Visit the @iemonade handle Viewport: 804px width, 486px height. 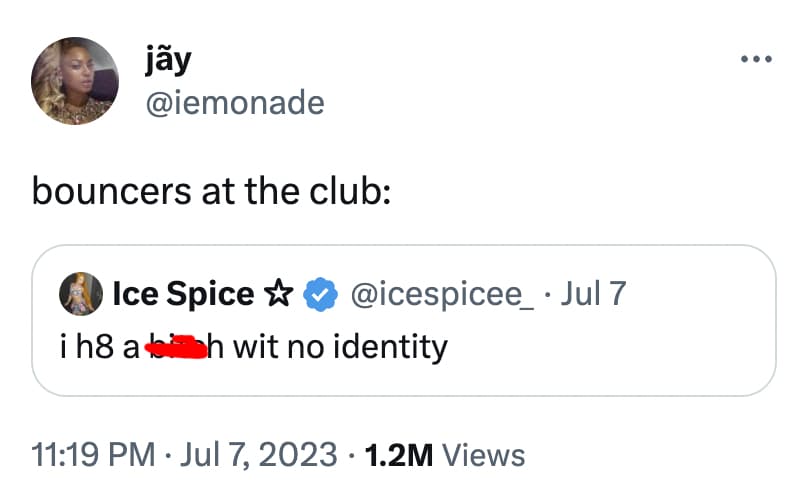coord(235,101)
